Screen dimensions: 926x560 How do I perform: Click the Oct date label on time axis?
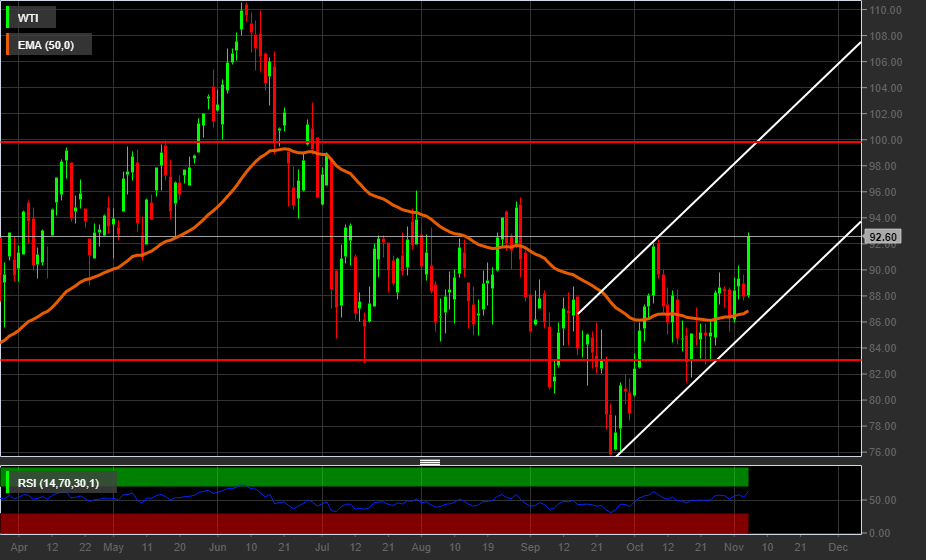[x=635, y=547]
